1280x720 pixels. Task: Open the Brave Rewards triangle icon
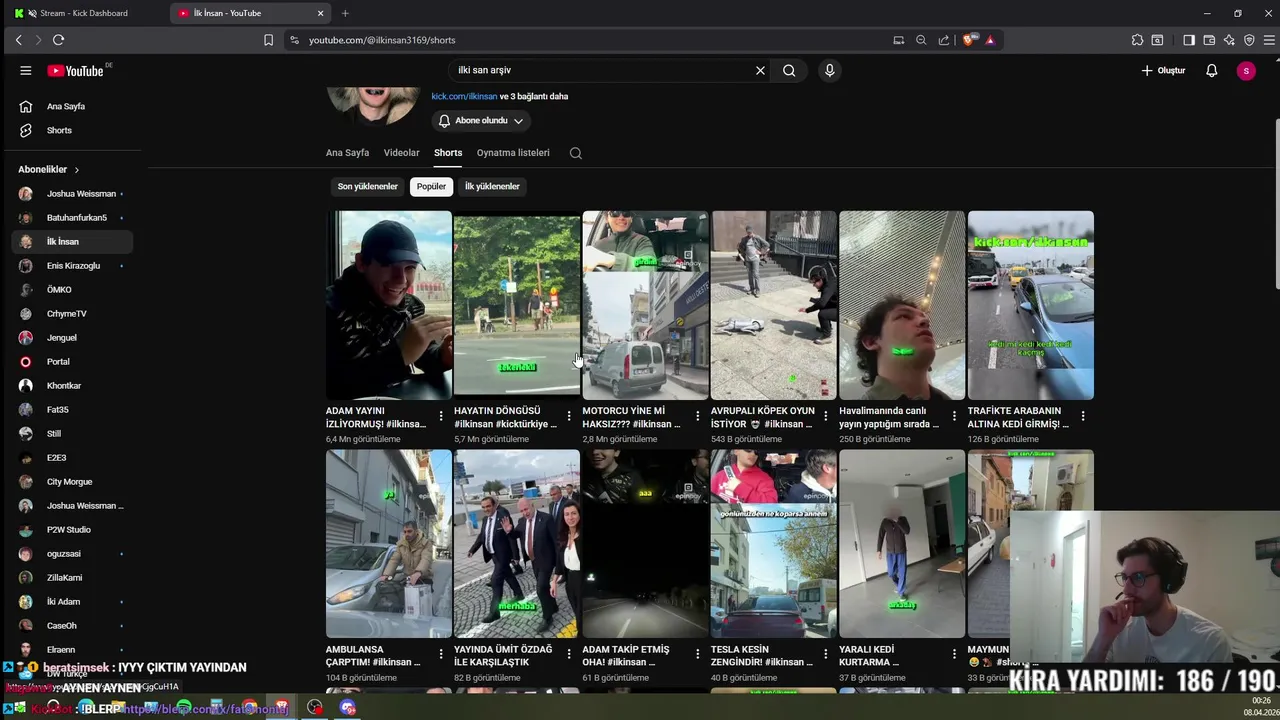(990, 40)
